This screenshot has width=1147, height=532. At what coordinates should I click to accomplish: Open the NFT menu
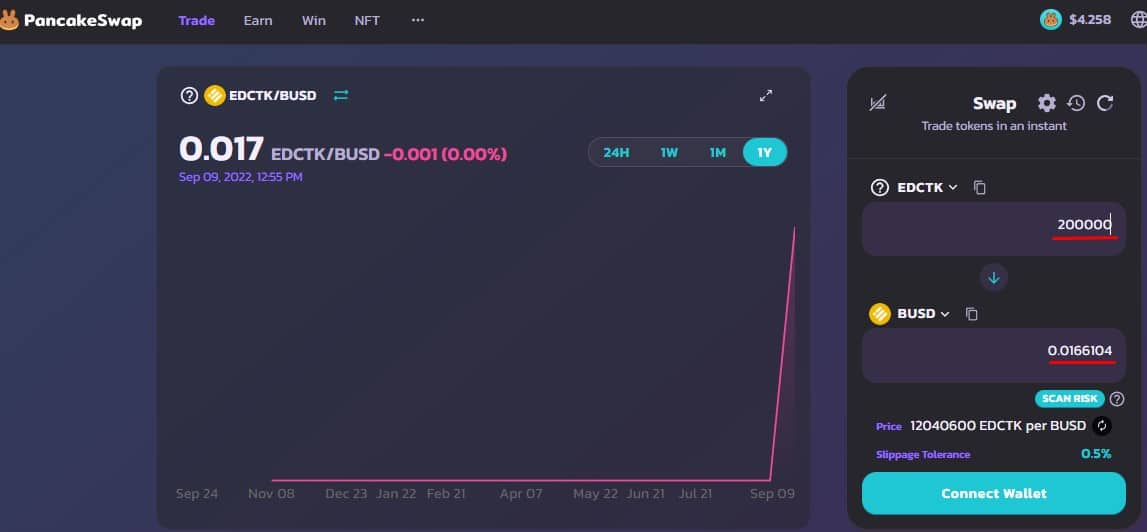coord(367,20)
